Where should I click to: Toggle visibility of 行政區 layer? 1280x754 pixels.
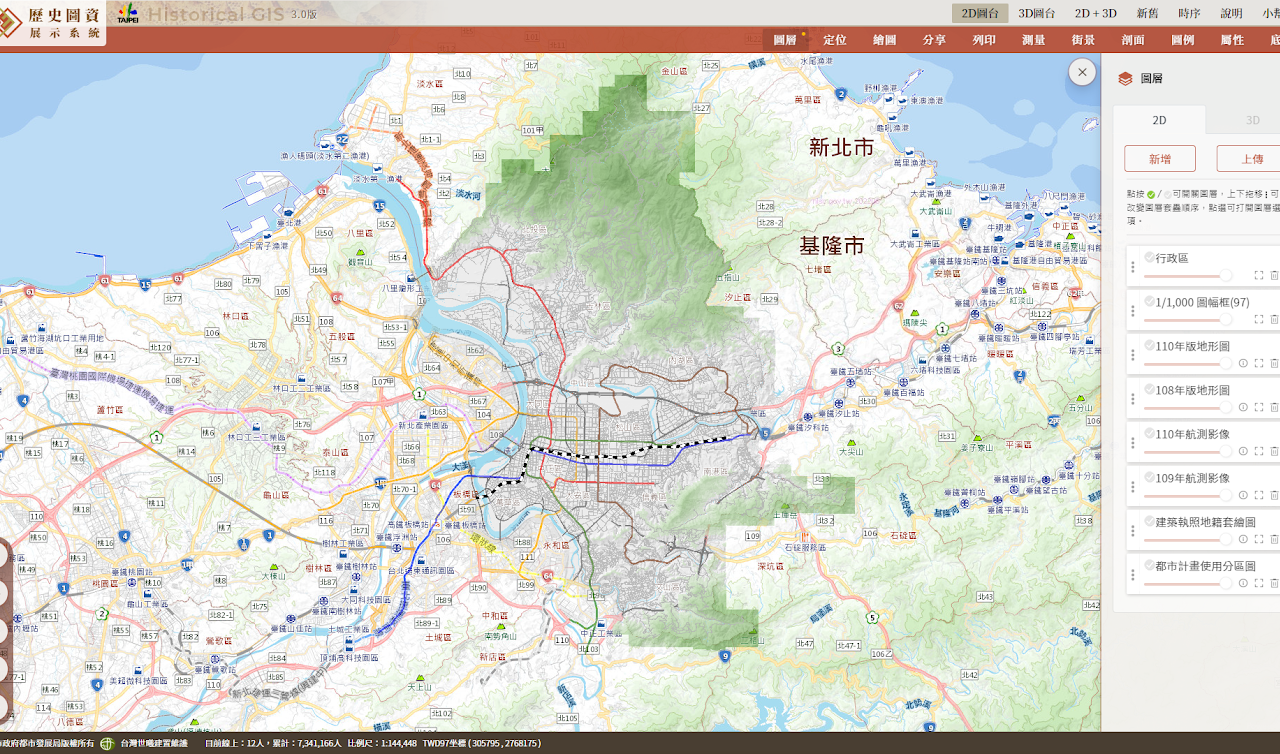click(1149, 257)
